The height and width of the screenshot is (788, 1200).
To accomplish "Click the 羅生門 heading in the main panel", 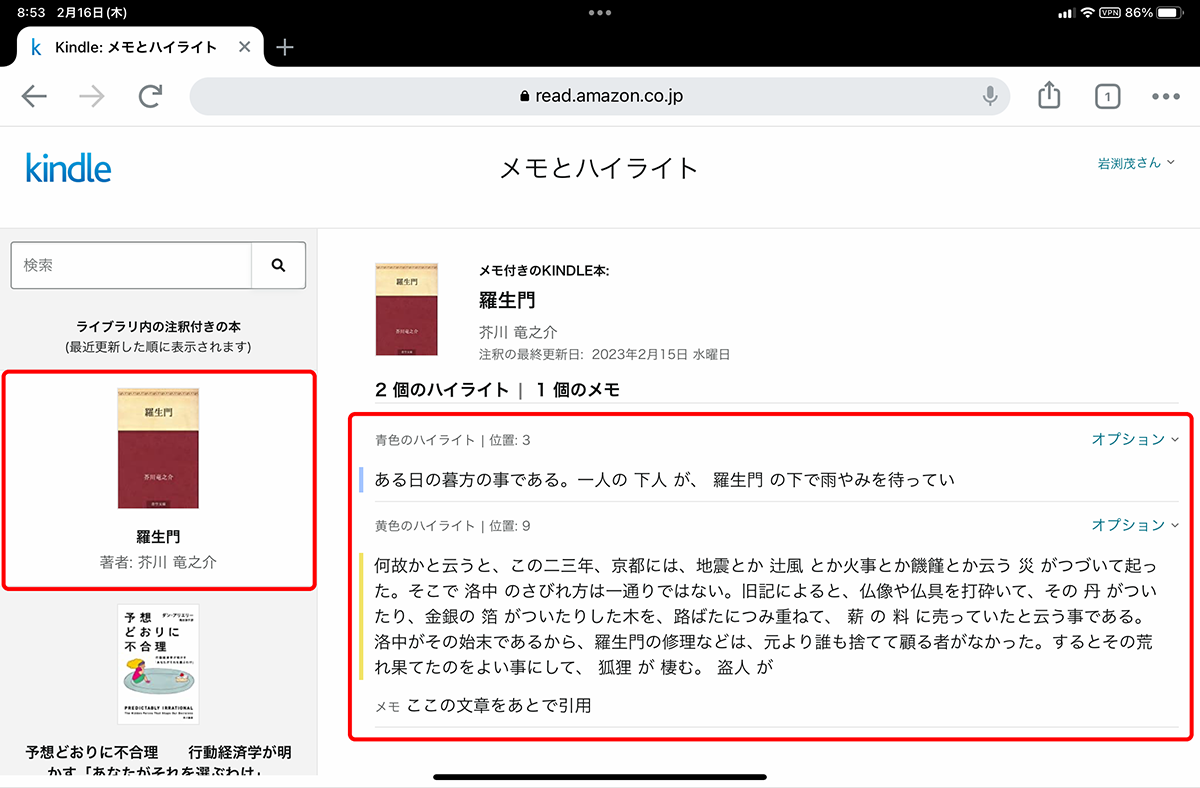I will [507, 300].
